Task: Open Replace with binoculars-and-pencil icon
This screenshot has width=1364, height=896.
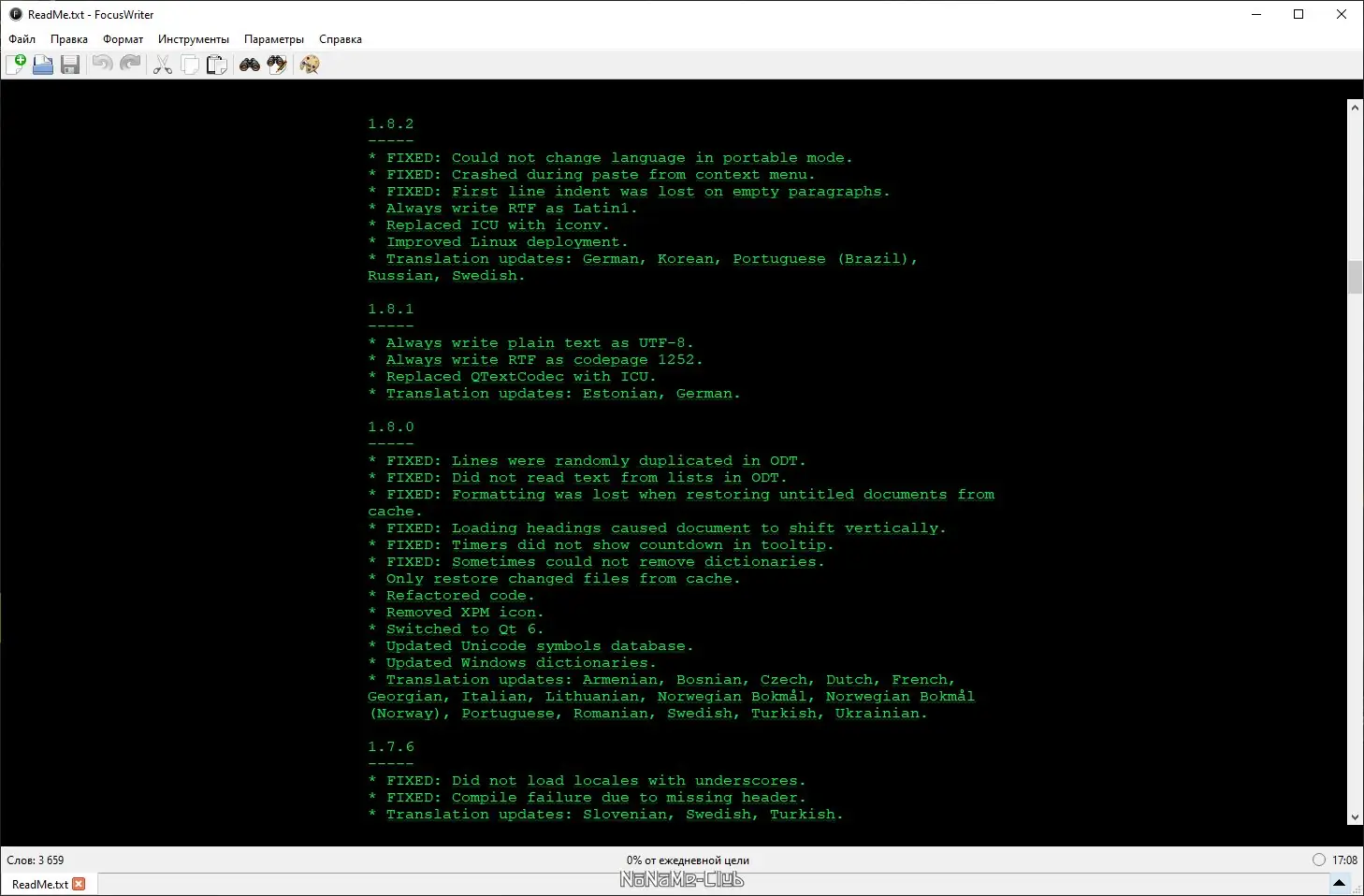Action: pos(277,65)
